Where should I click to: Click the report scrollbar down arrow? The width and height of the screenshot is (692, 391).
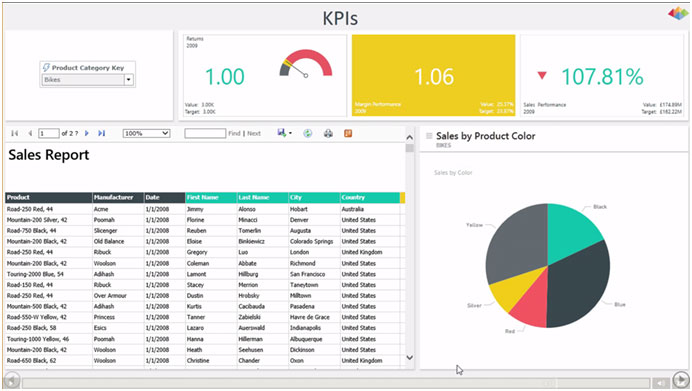(x=410, y=357)
